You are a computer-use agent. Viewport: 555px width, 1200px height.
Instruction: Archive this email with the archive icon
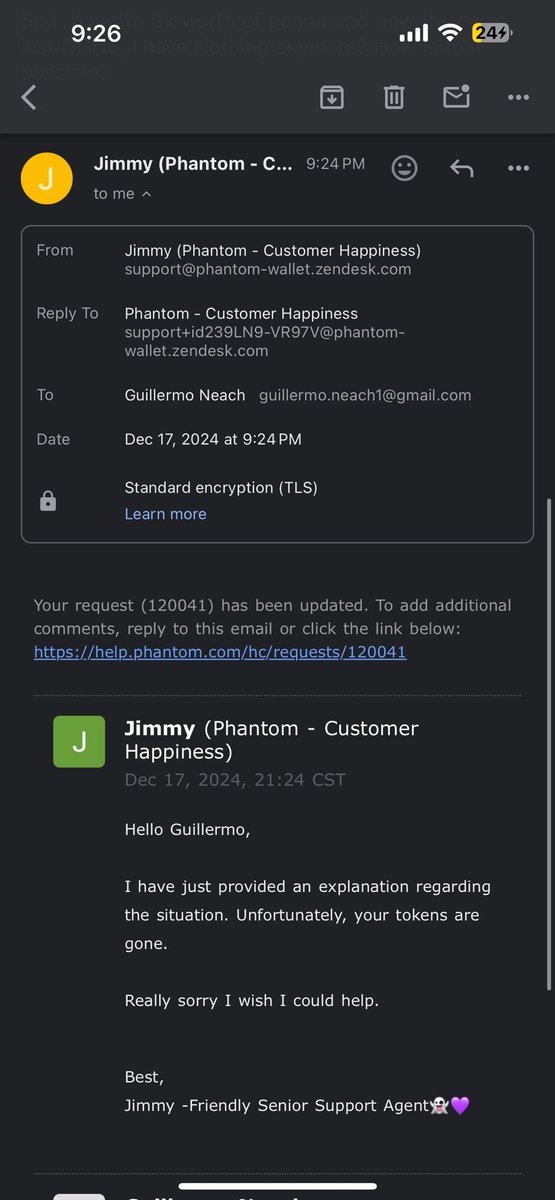coord(332,97)
